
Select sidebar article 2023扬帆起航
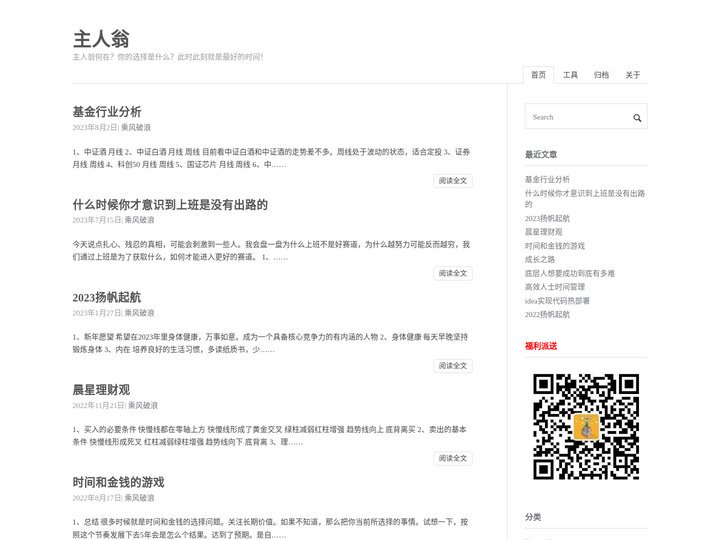pyautogui.click(x=547, y=219)
